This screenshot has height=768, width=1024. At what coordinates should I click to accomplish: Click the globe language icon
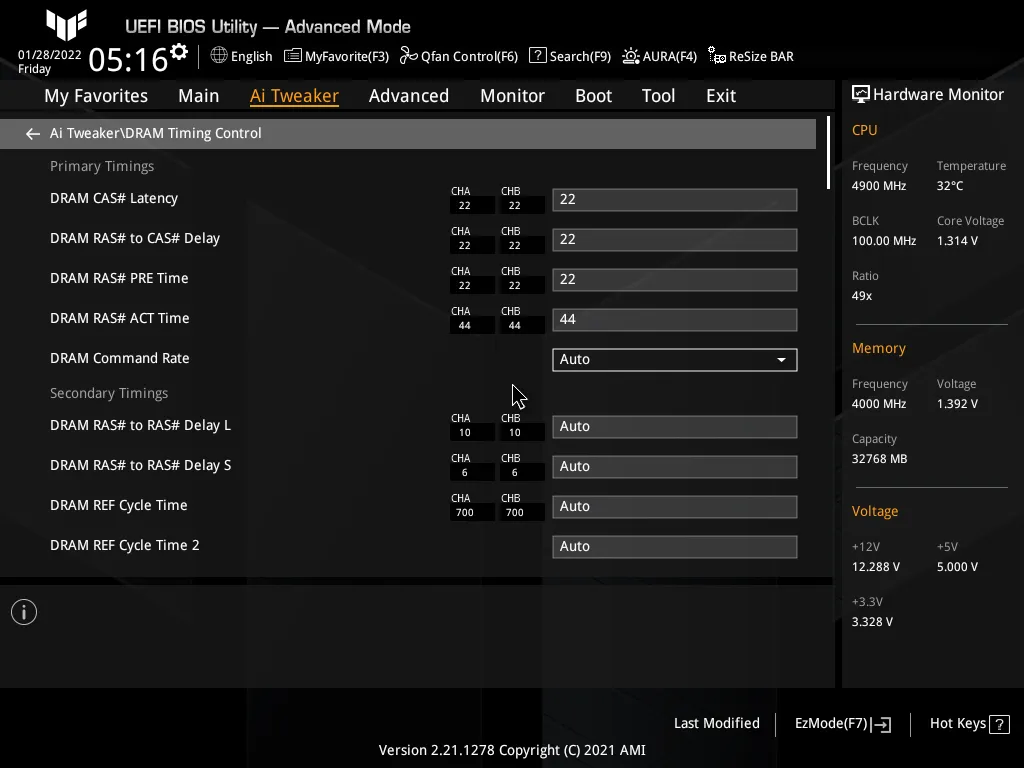pyautogui.click(x=219, y=56)
